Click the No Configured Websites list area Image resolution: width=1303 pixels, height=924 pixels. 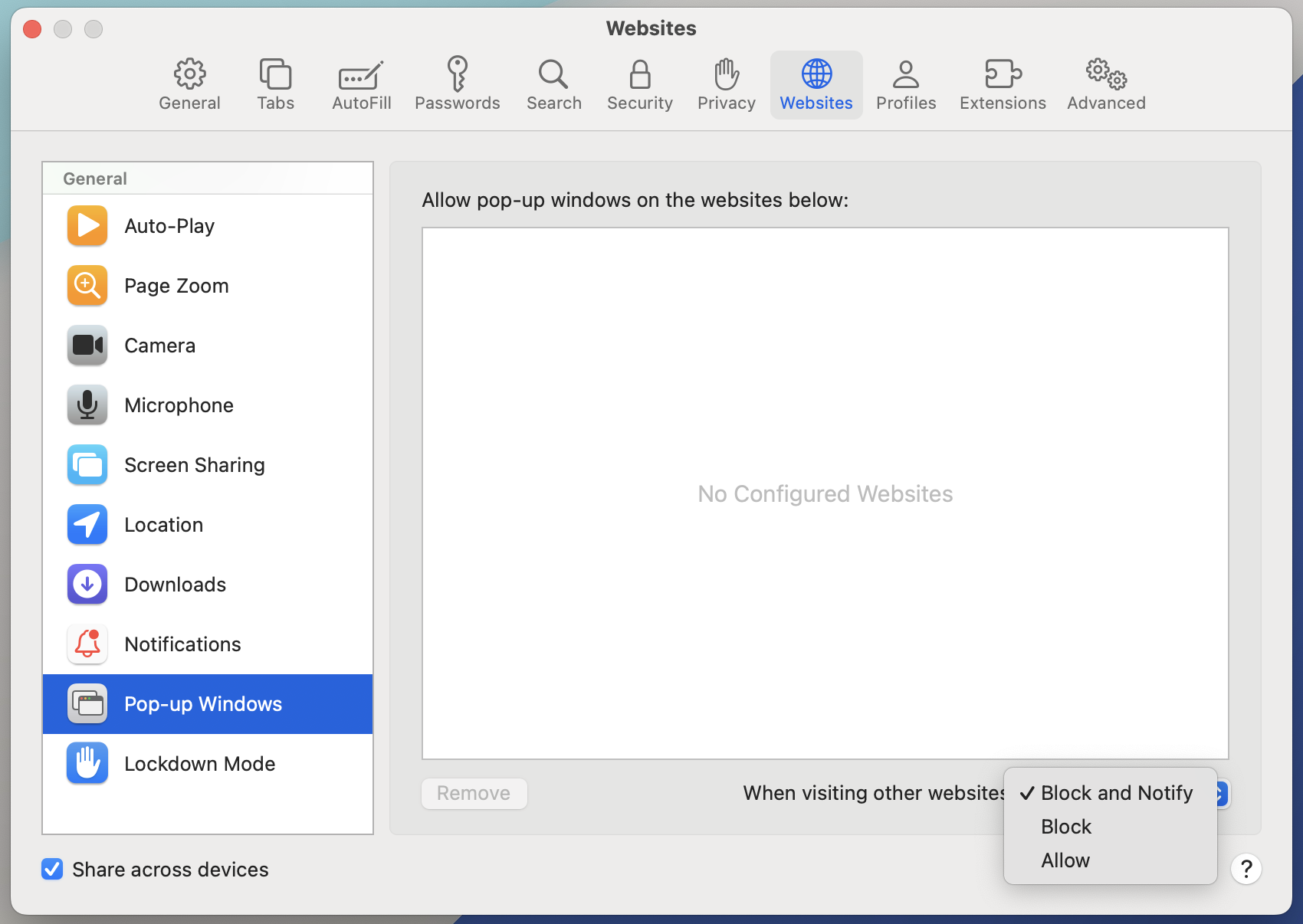[825, 493]
